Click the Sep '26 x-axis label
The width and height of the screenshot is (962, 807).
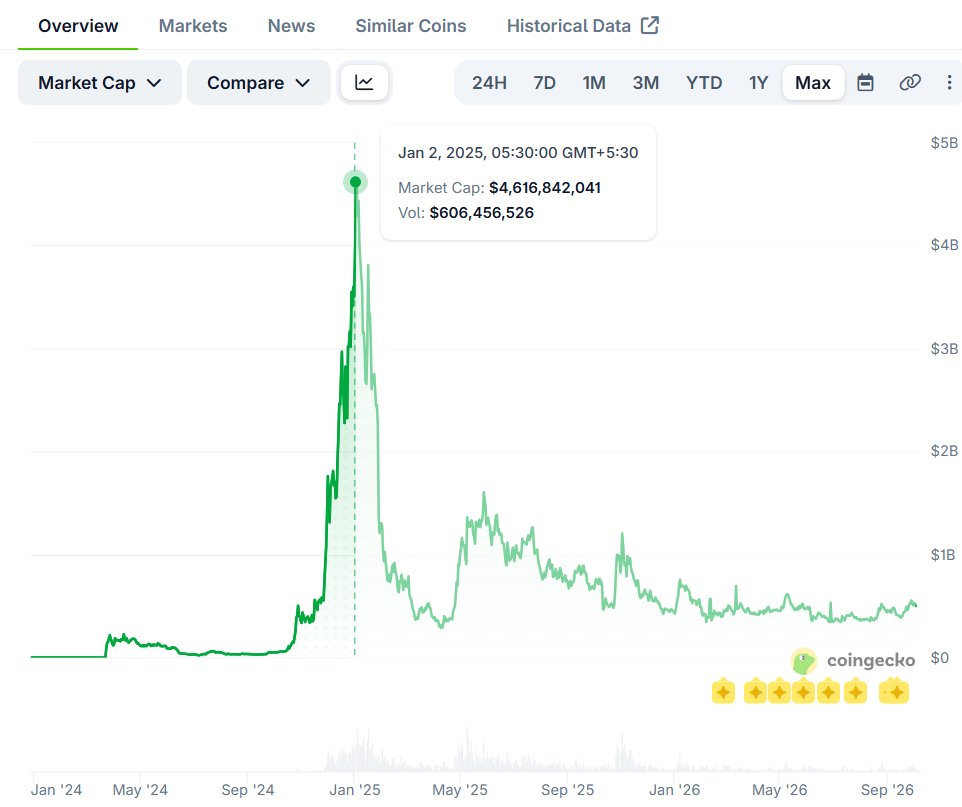pos(887,790)
